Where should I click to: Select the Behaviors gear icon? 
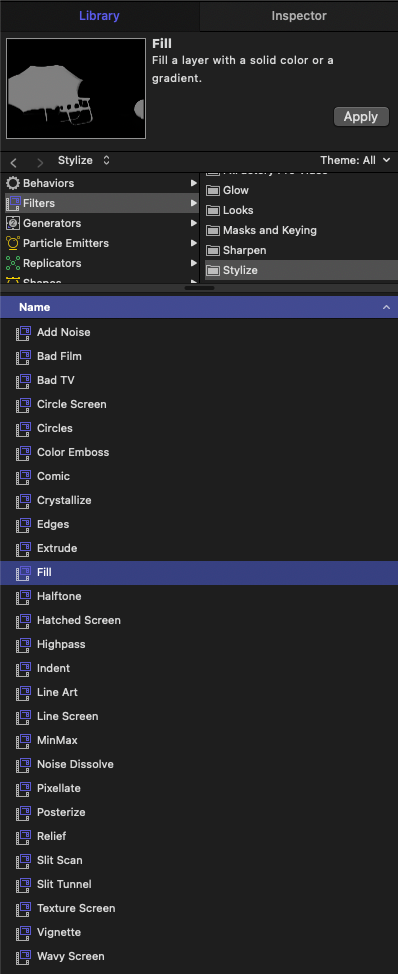pos(13,183)
